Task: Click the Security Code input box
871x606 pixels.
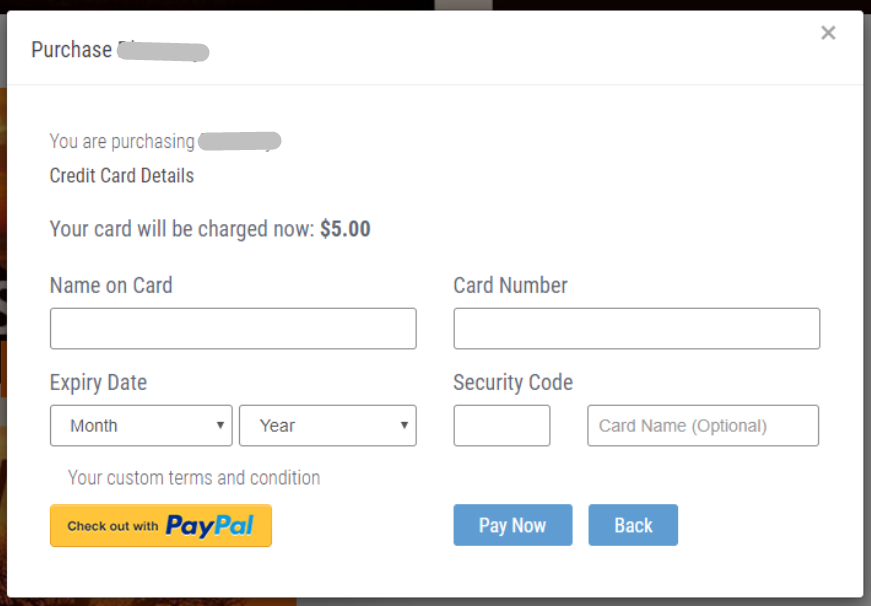Action: click(x=502, y=425)
